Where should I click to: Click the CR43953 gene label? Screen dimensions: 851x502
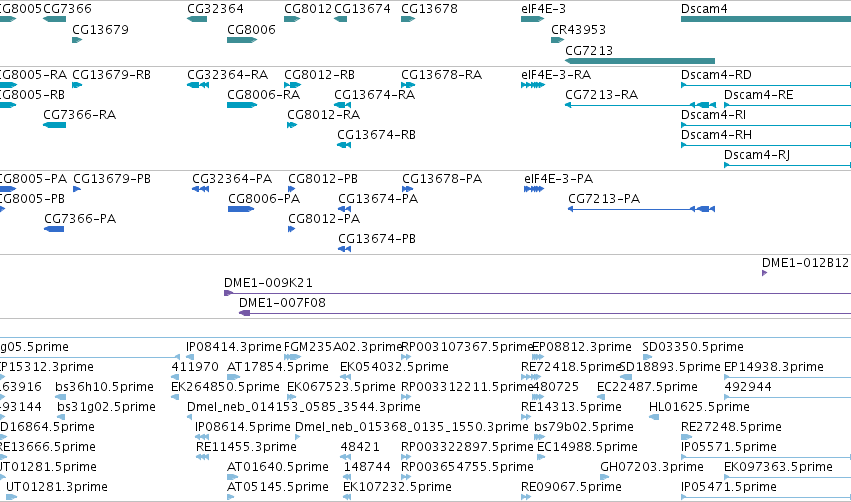coord(579,29)
